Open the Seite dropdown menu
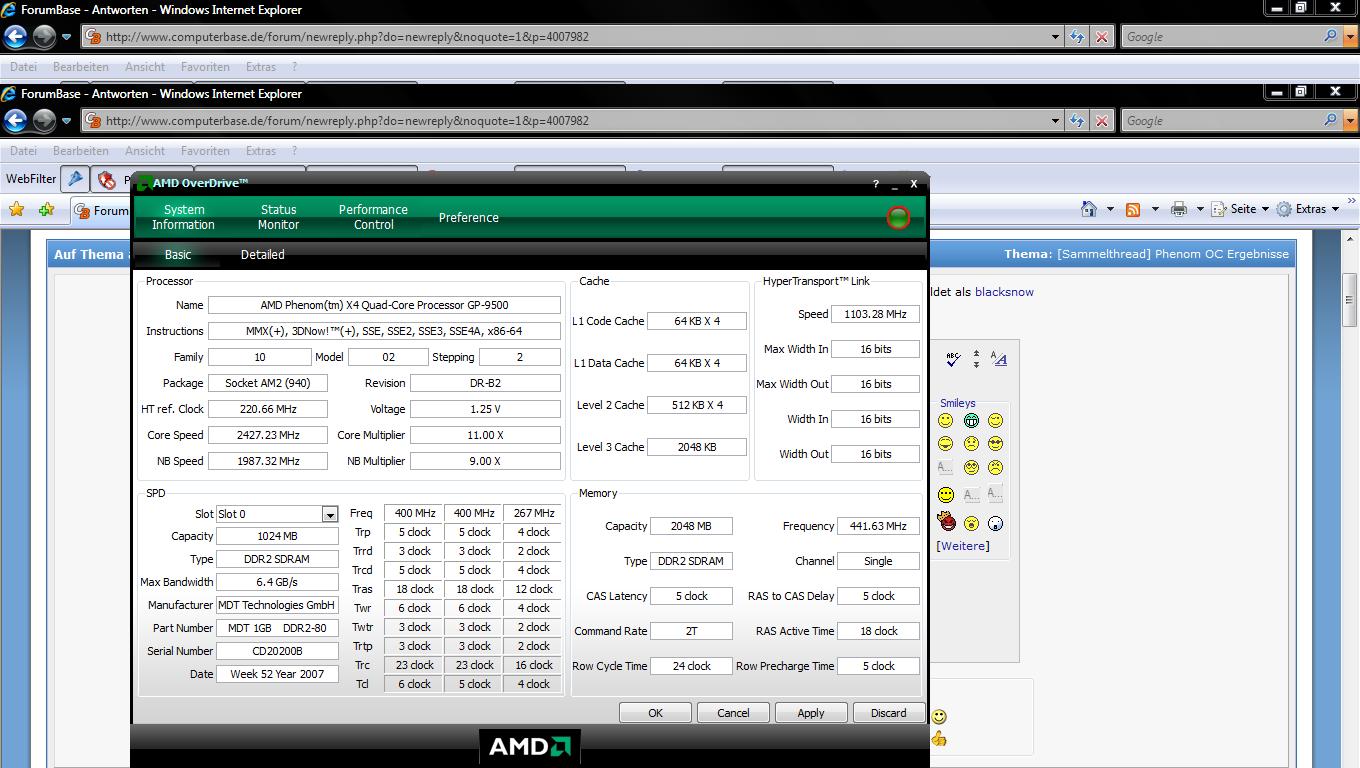Screen dimensions: 1360x768 1240,209
